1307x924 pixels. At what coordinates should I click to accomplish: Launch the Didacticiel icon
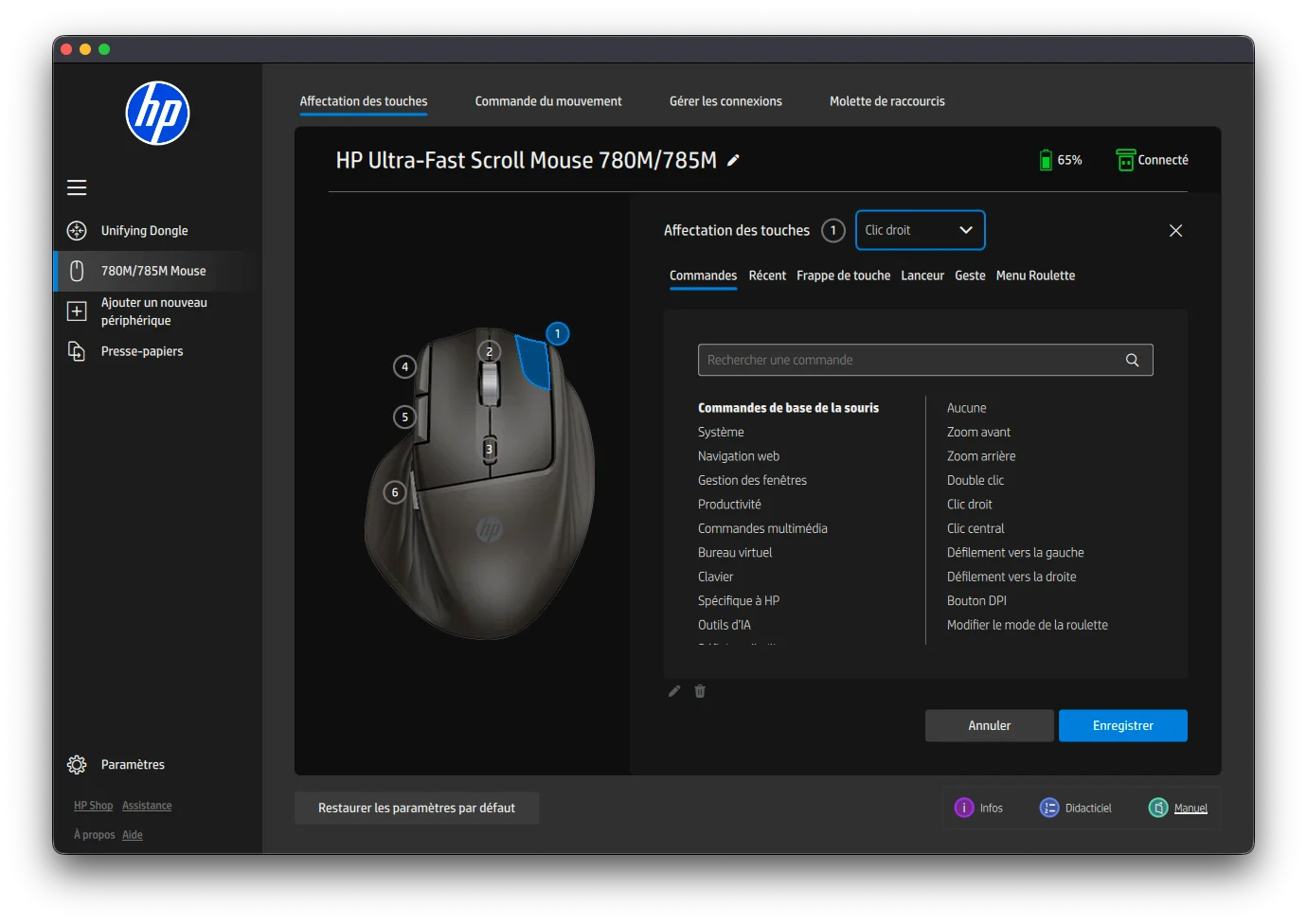tap(1049, 808)
